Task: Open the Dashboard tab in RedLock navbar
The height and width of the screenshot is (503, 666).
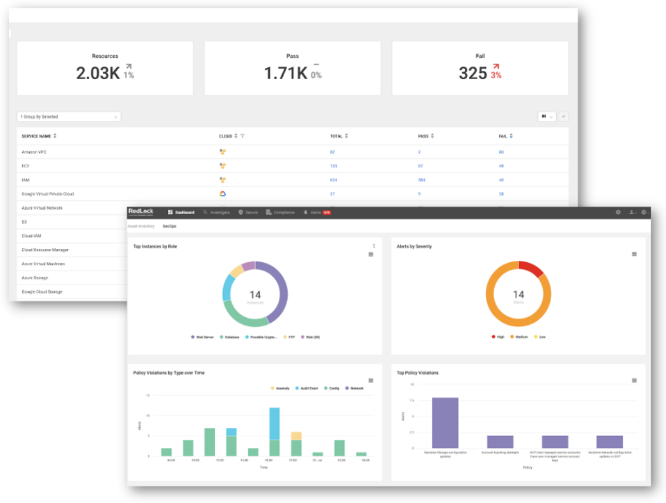Action: pyautogui.click(x=181, y=212)
